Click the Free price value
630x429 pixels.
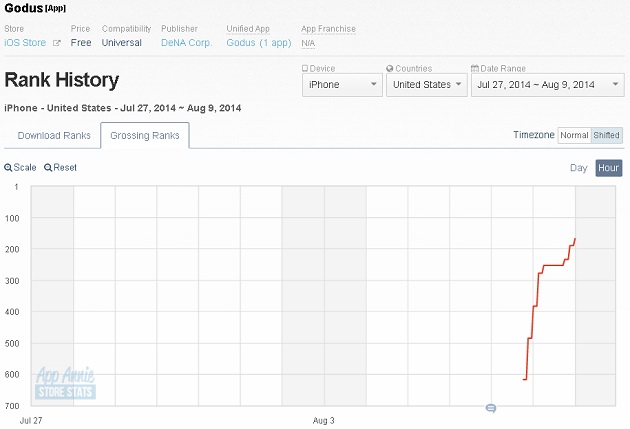81,43
